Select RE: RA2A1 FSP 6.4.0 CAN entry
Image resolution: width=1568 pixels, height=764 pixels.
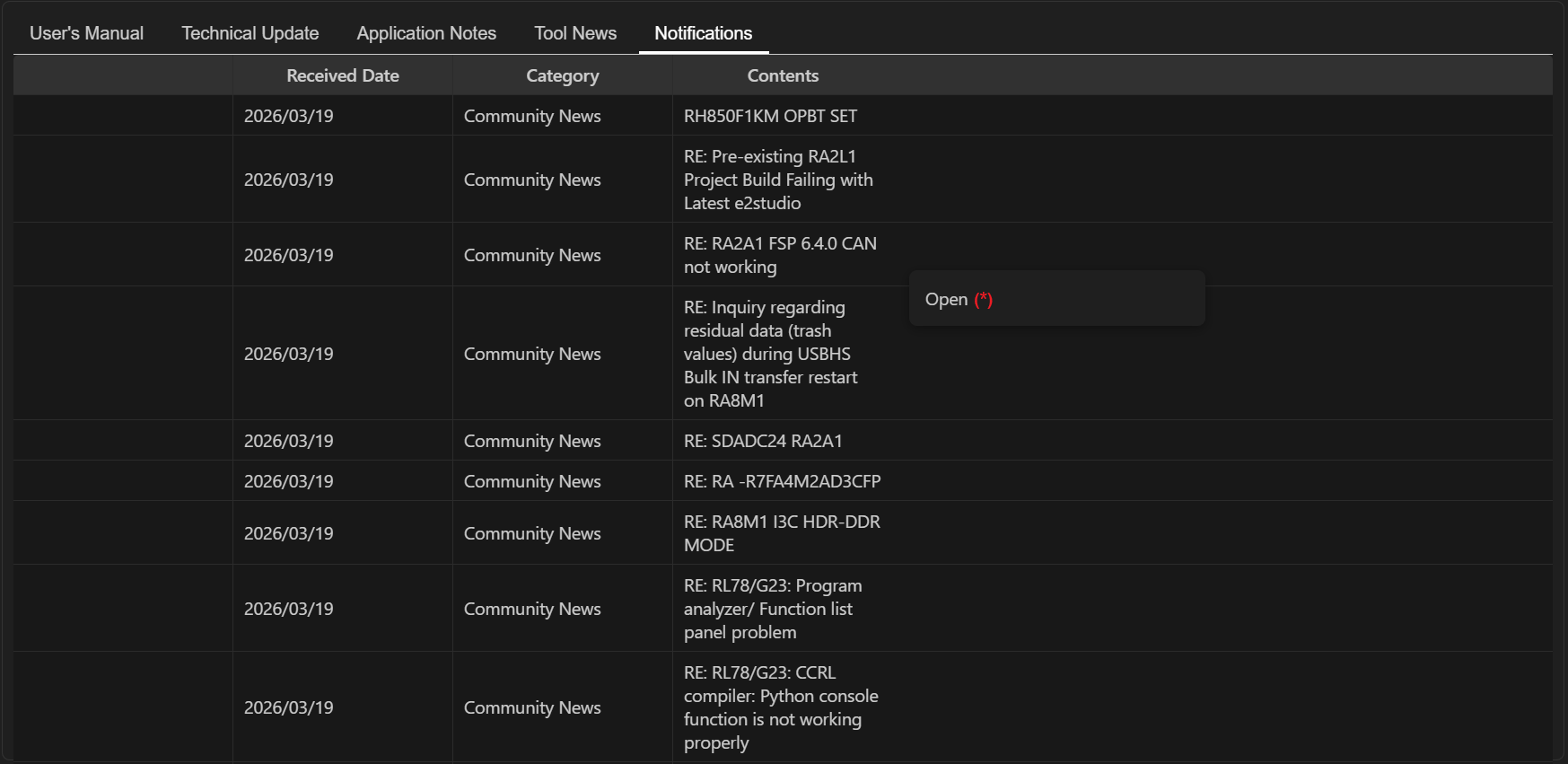[780, 255]
